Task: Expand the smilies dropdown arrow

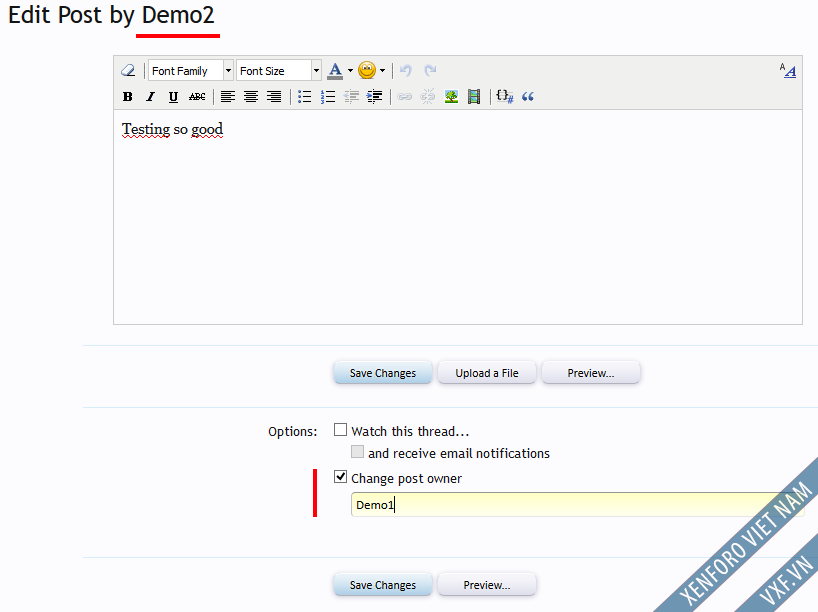Action: [x=382, y=70]
